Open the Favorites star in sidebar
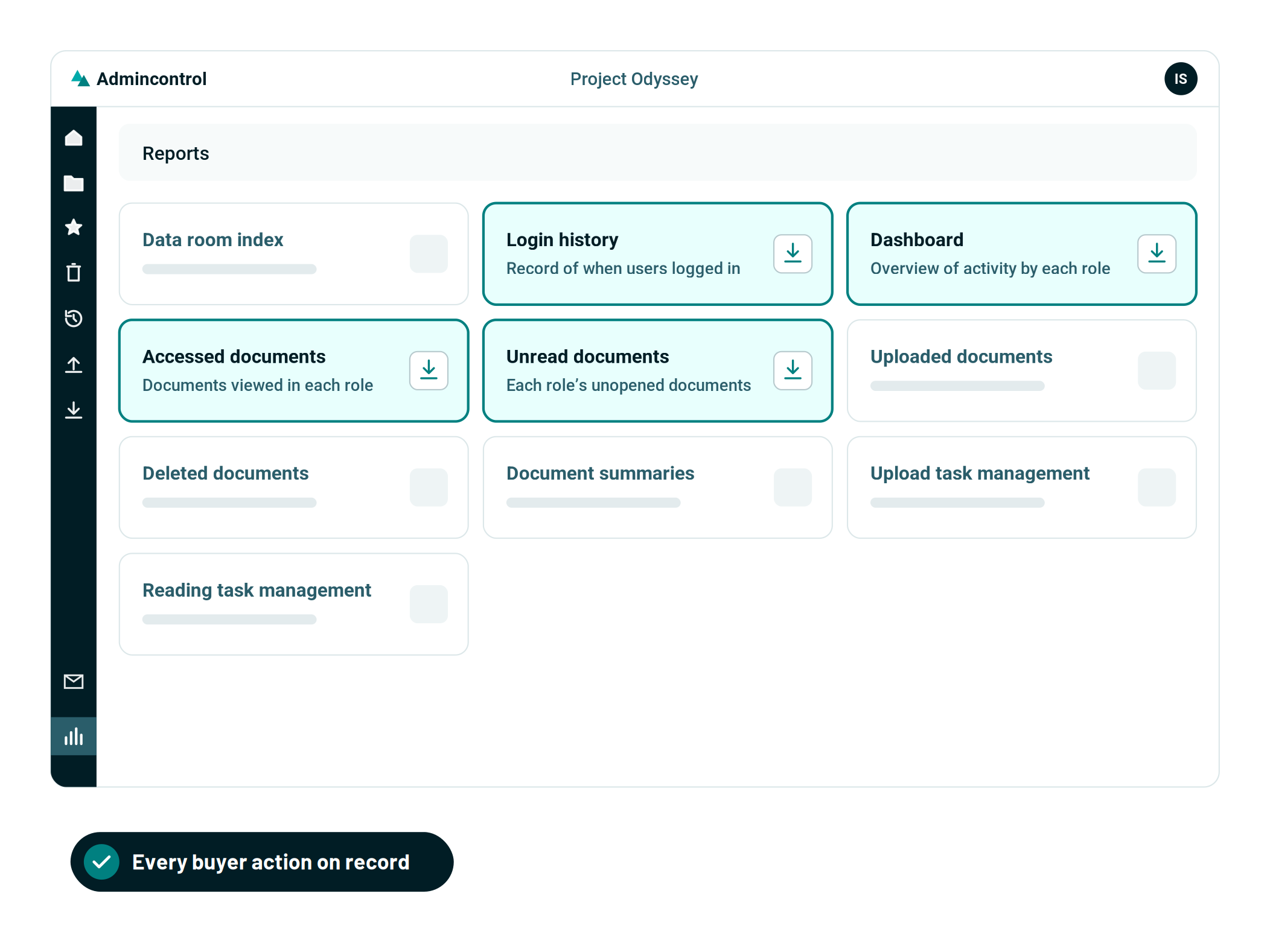Viewport: 1270px width, 952px height. (74, 227)
